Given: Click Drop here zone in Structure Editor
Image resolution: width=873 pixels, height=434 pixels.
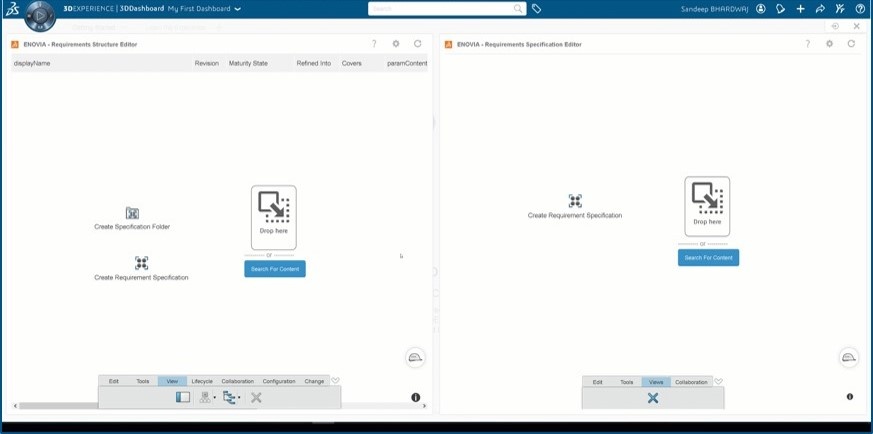Looking at the screenshot, I should [x=274, y=218].
